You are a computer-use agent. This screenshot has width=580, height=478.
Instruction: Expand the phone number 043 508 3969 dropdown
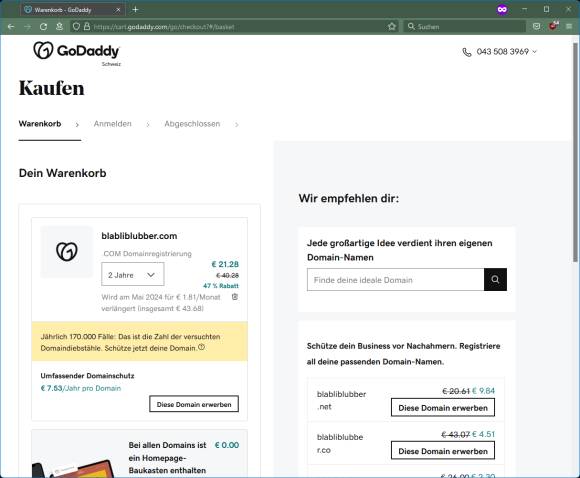[x=534, y=52]
